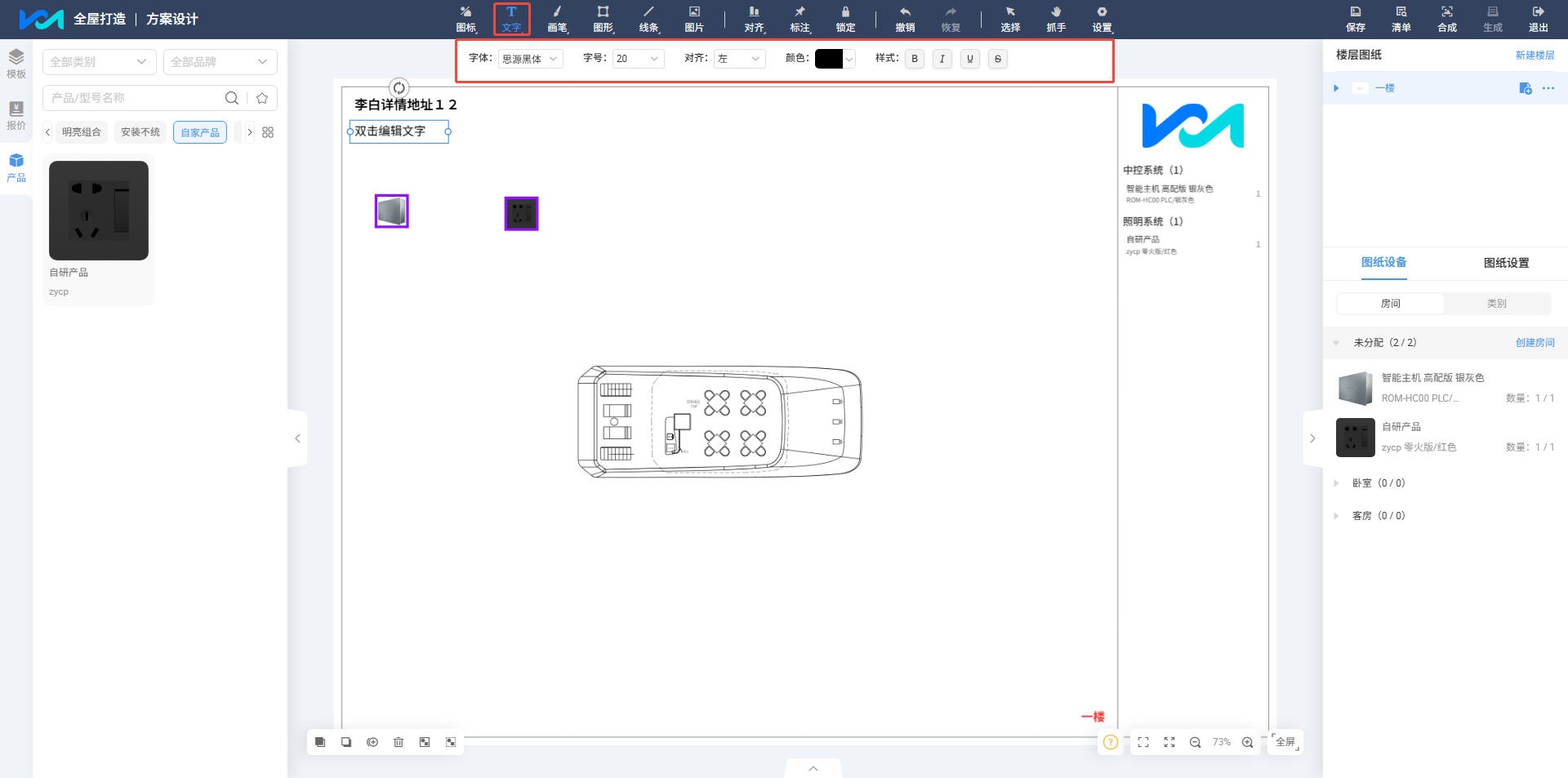
Task: Open the 全部品牌 brand dropdown
Action: [x=220, y=62]
